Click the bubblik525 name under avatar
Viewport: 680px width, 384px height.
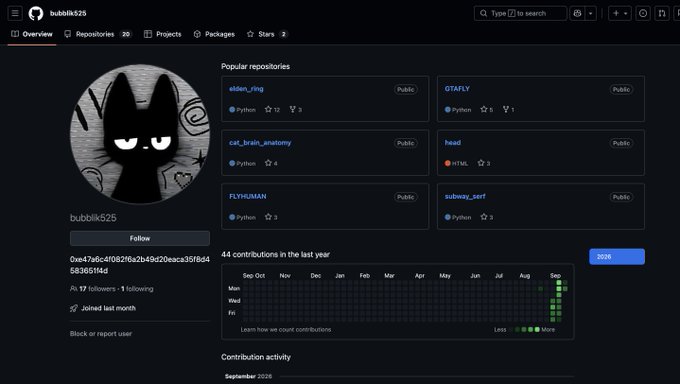[x=93, y=218]
